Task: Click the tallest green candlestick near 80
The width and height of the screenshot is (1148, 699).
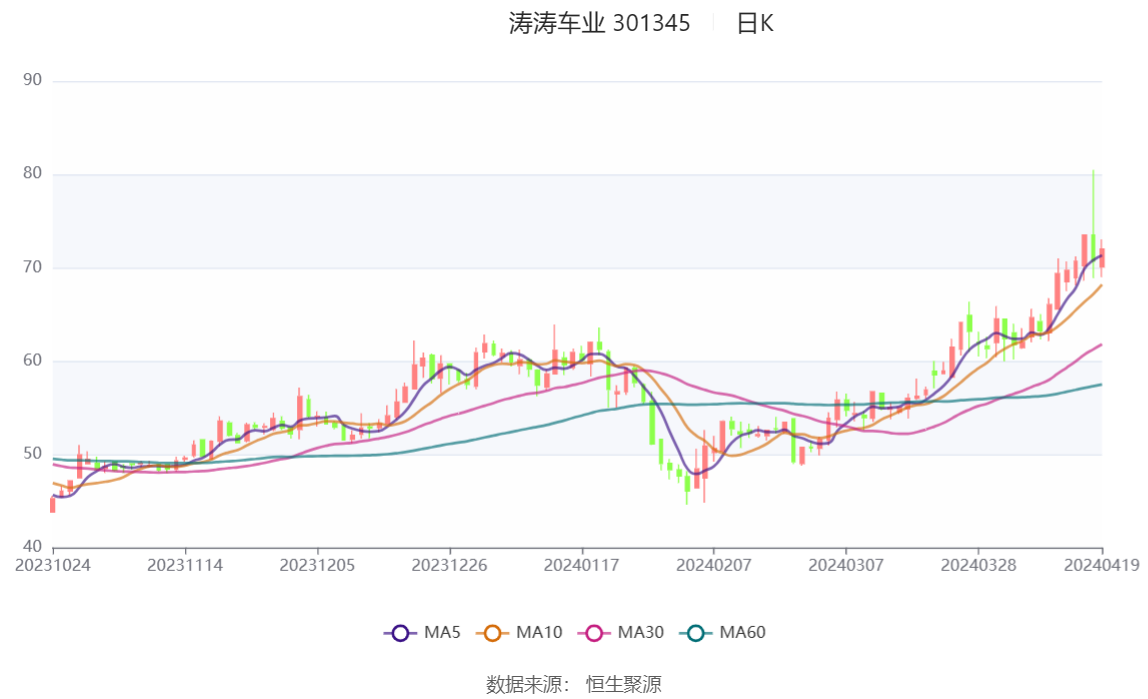Action: pyautogui.click(x=1093, y=224)
